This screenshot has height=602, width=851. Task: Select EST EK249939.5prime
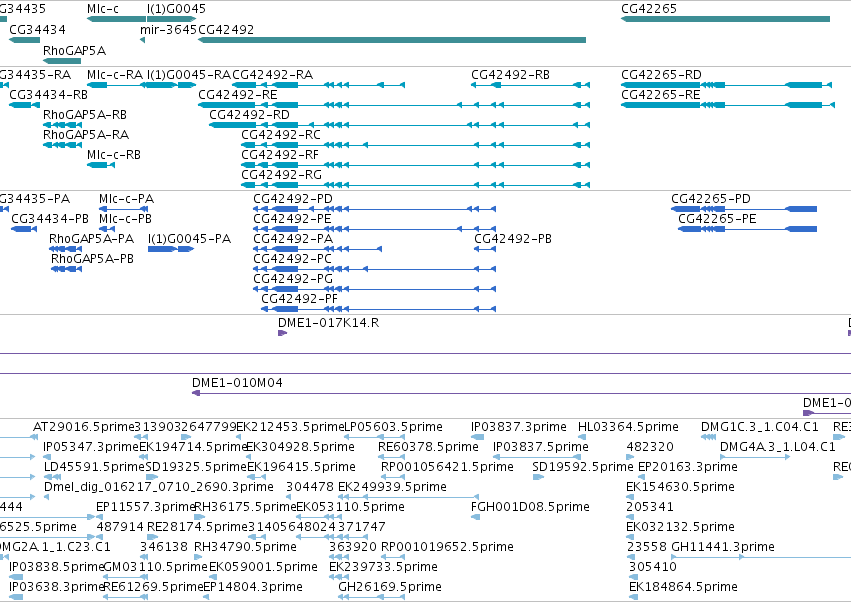point(409,497)
